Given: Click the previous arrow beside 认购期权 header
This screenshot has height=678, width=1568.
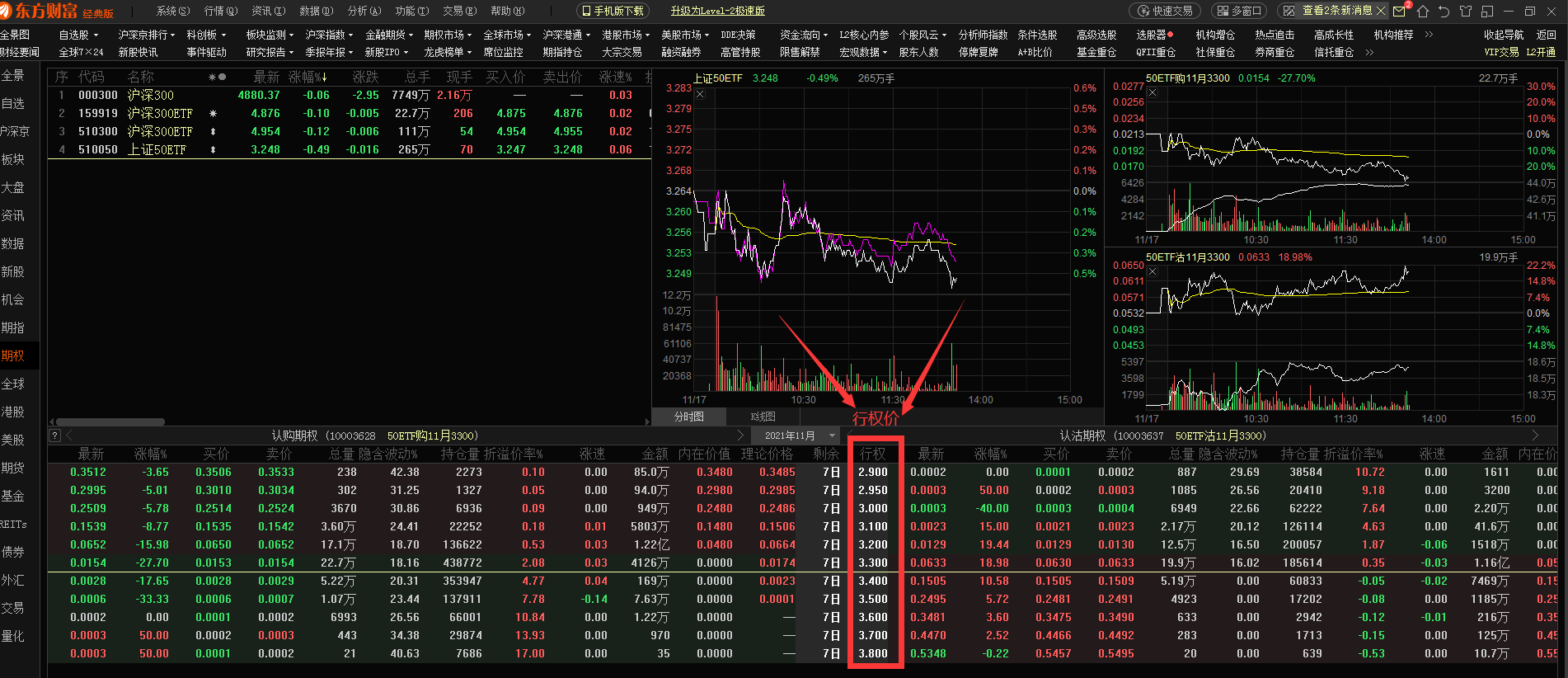Looking at the screenshot, I should click(x=69, y=436).
